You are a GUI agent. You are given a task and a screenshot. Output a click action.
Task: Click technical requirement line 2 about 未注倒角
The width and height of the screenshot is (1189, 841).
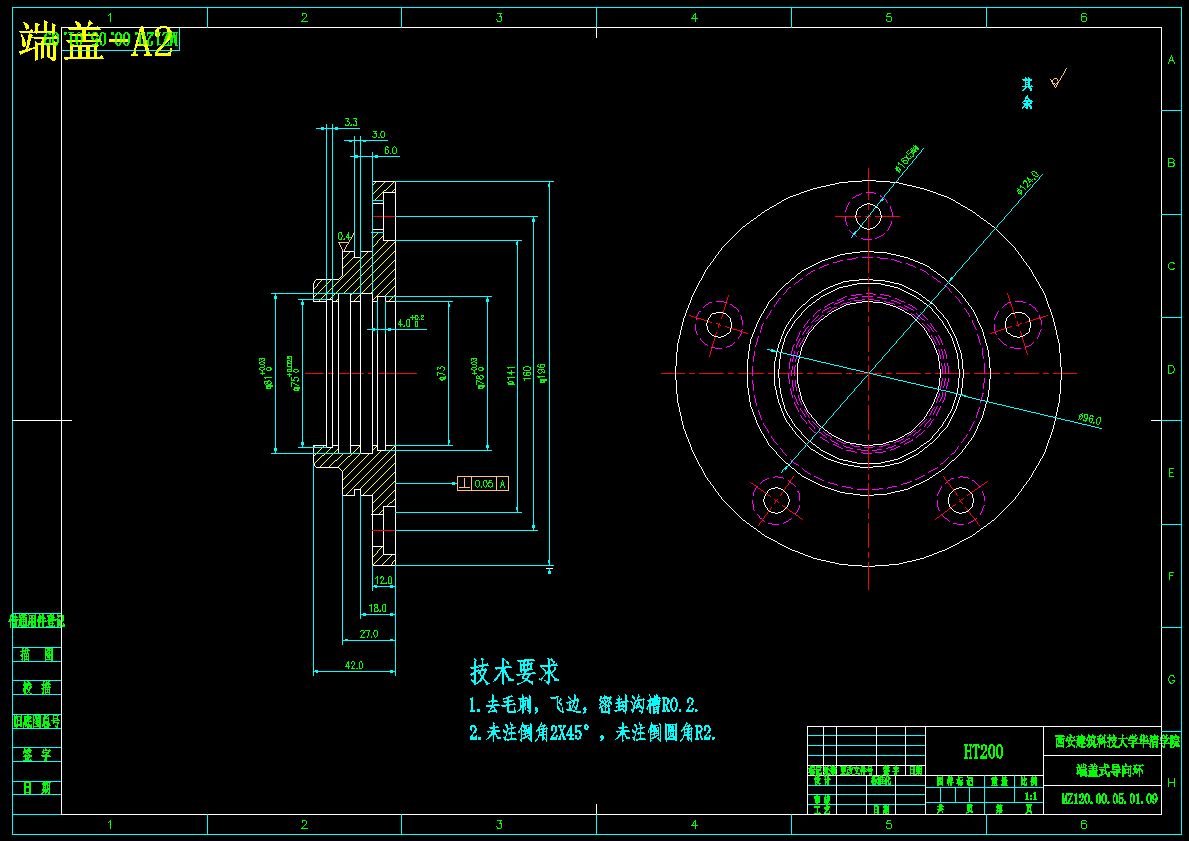592,733
